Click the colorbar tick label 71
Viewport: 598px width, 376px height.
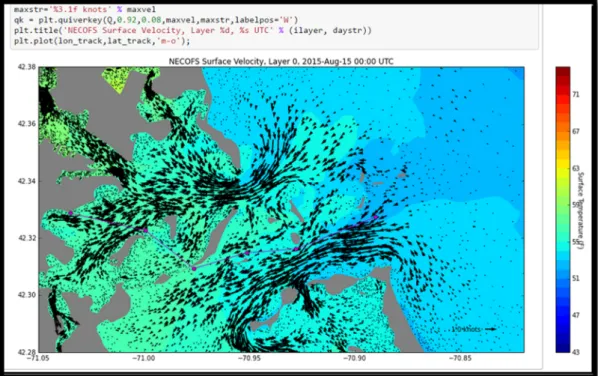point(576,95)
